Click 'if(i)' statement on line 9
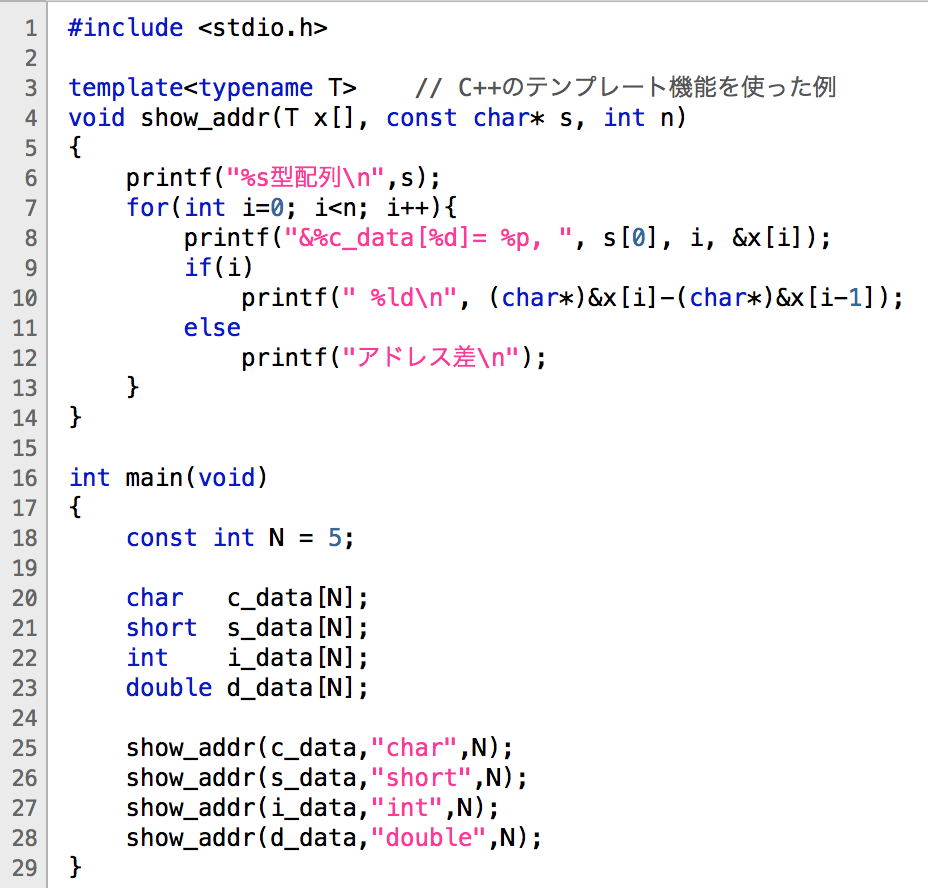The image size is (928, 888). [x=218, y=268]
